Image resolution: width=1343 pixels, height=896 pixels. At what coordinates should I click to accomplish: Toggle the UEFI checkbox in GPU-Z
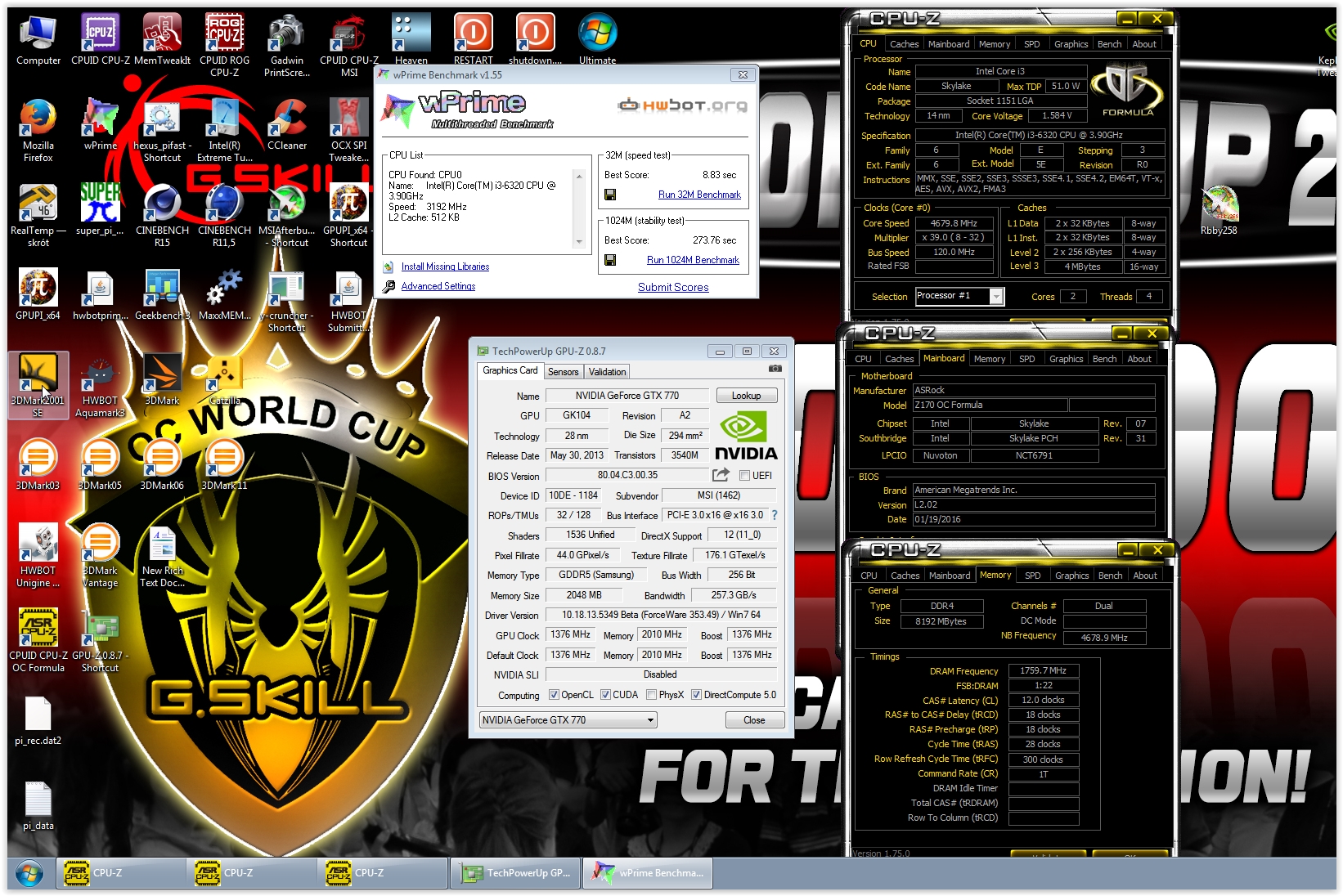click(744, 476)
